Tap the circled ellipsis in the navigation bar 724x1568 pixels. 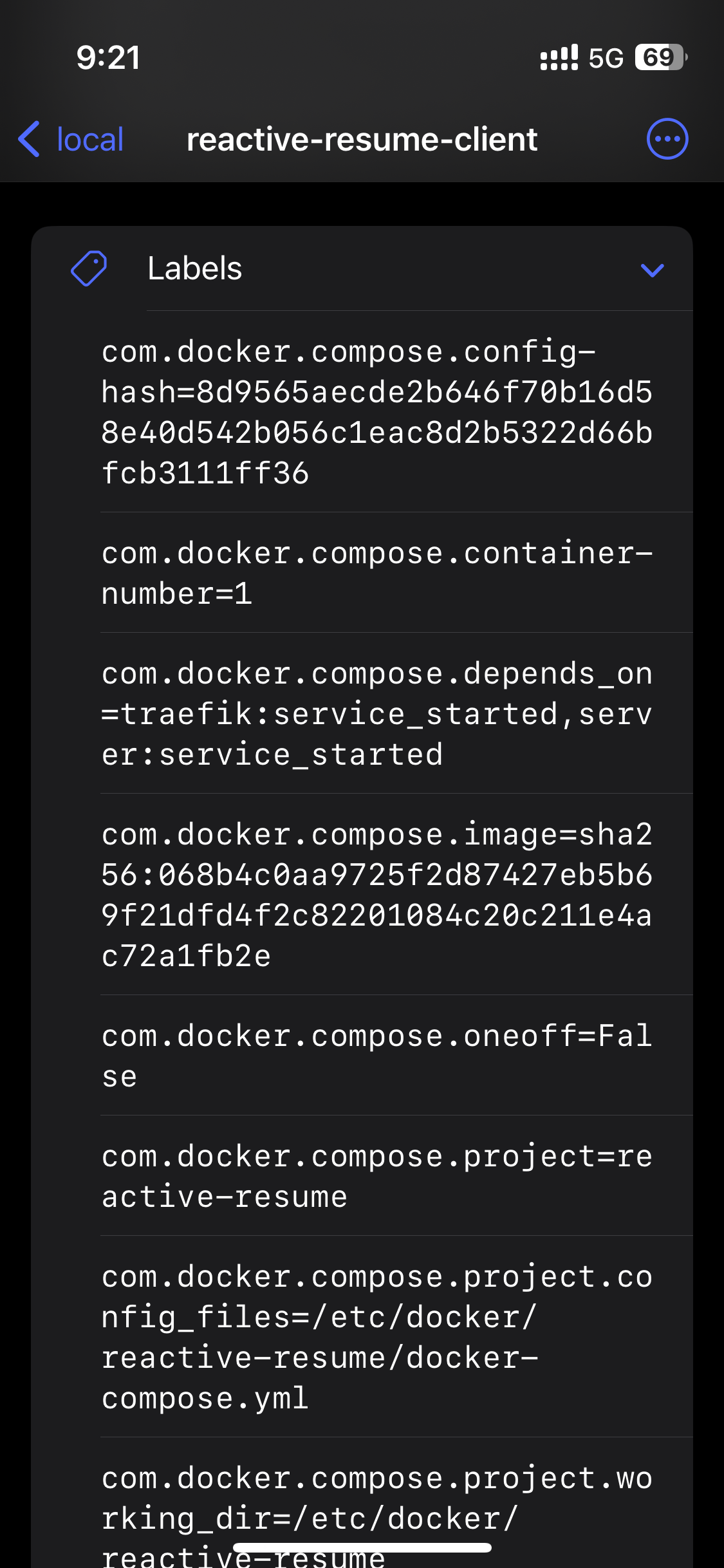(x=667, y=138)
